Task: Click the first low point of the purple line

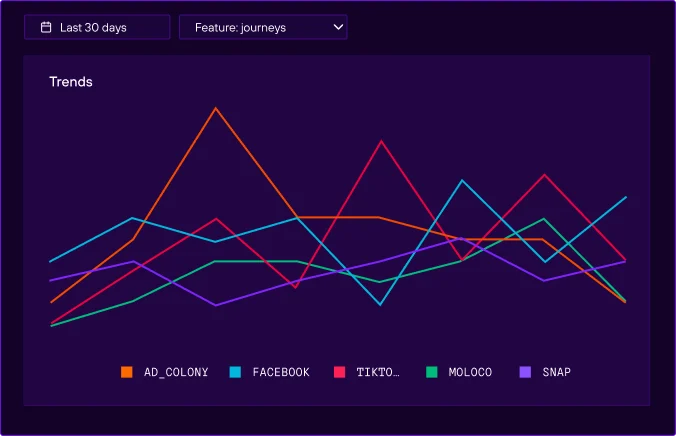Action: click(215, 305)
